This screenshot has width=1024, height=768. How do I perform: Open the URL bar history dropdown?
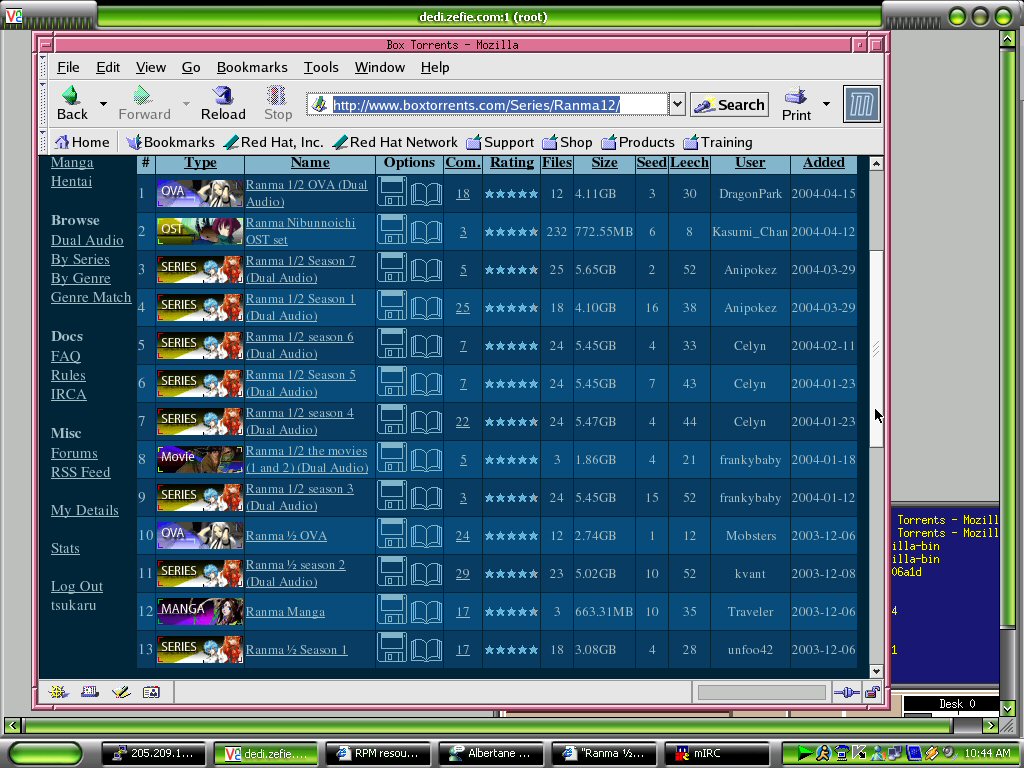pyautogui.click(x=677, y=104)
